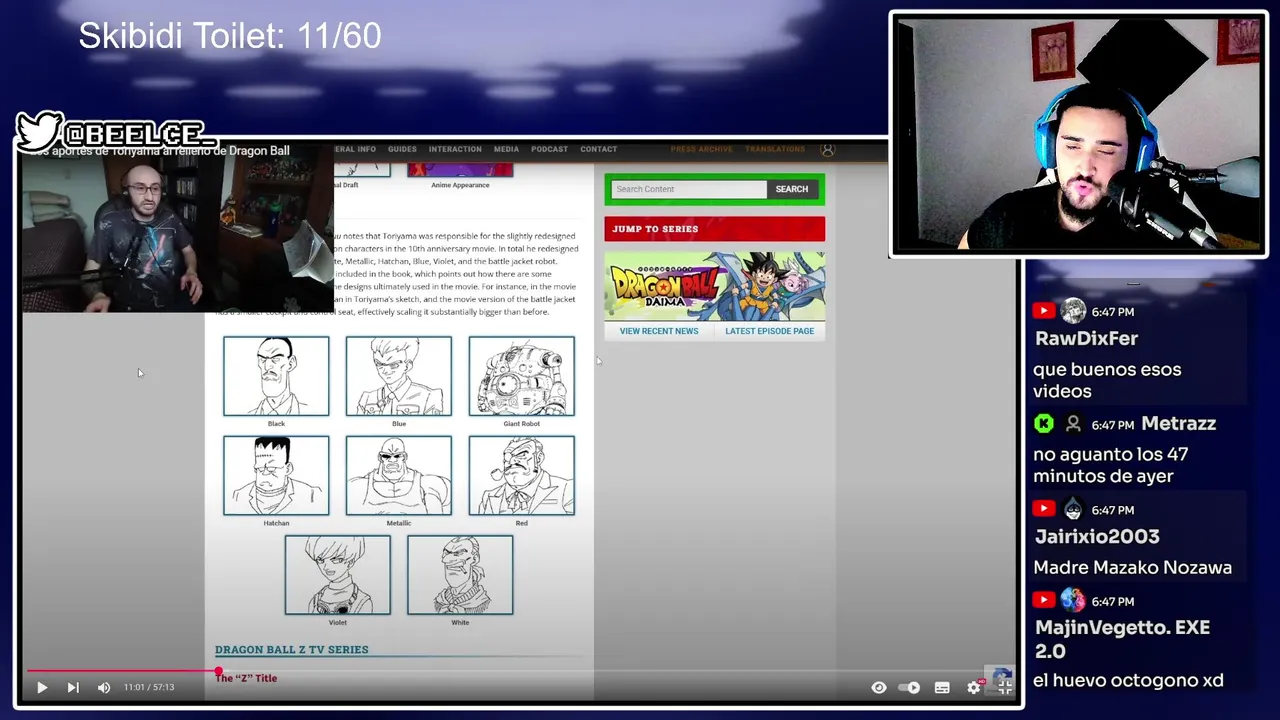Click the eye icon in the player controls

point(878,687)
